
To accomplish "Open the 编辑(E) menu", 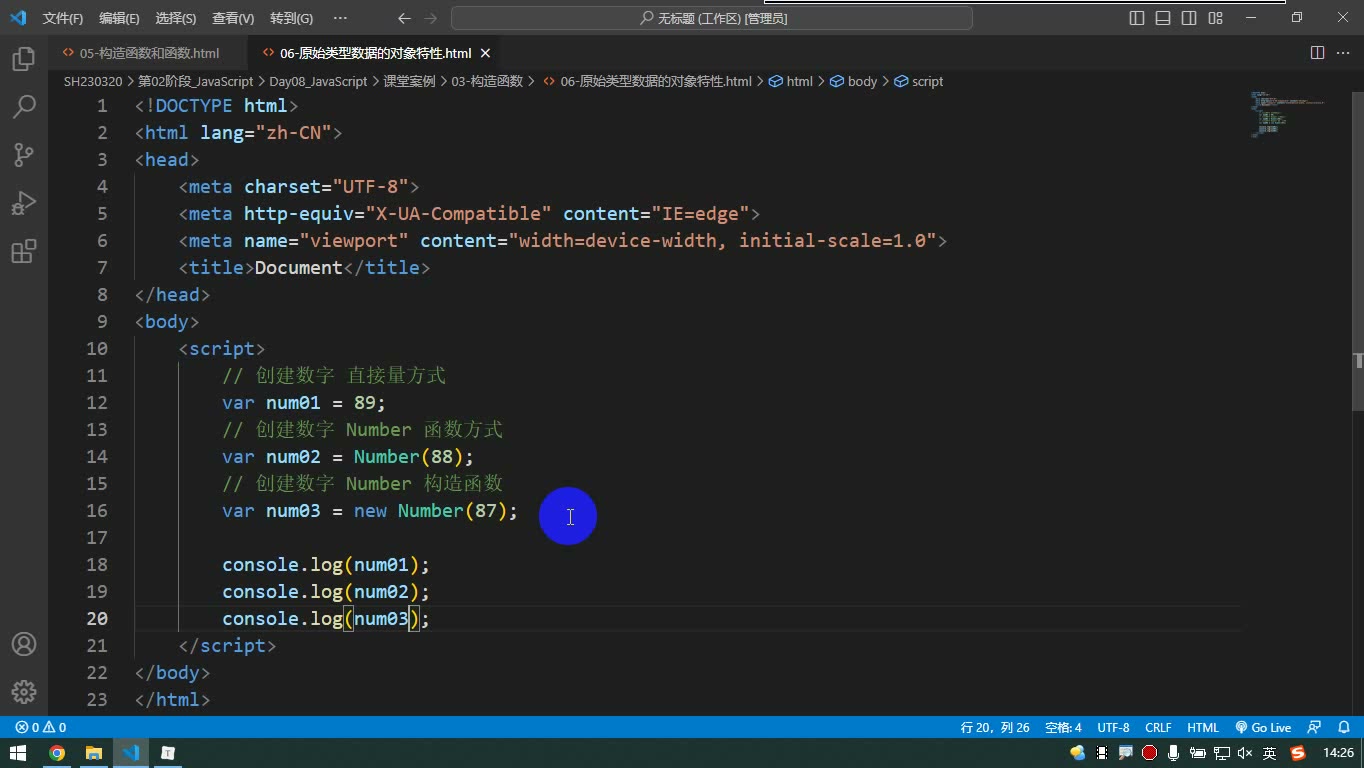I will (x=119, y=18).
